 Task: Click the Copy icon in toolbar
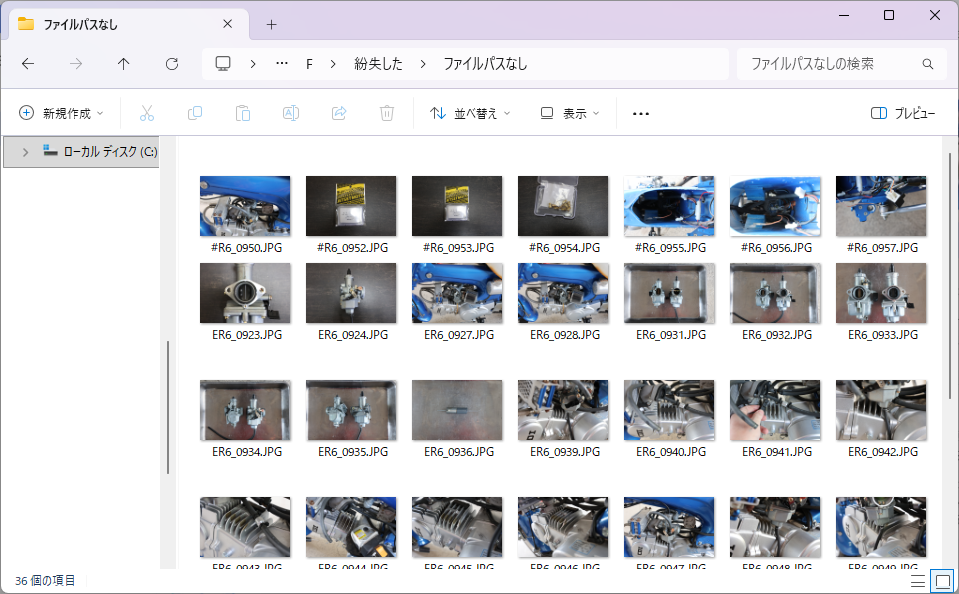click(195, 113)
